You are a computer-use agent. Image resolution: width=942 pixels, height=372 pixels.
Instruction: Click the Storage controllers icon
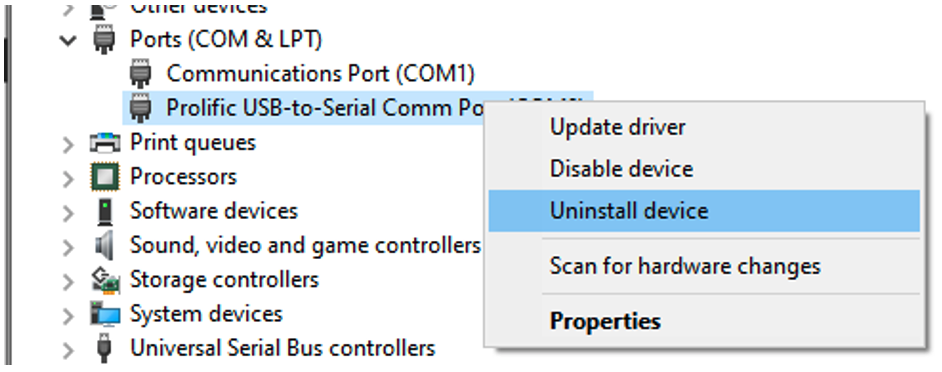tap(105, 280)
